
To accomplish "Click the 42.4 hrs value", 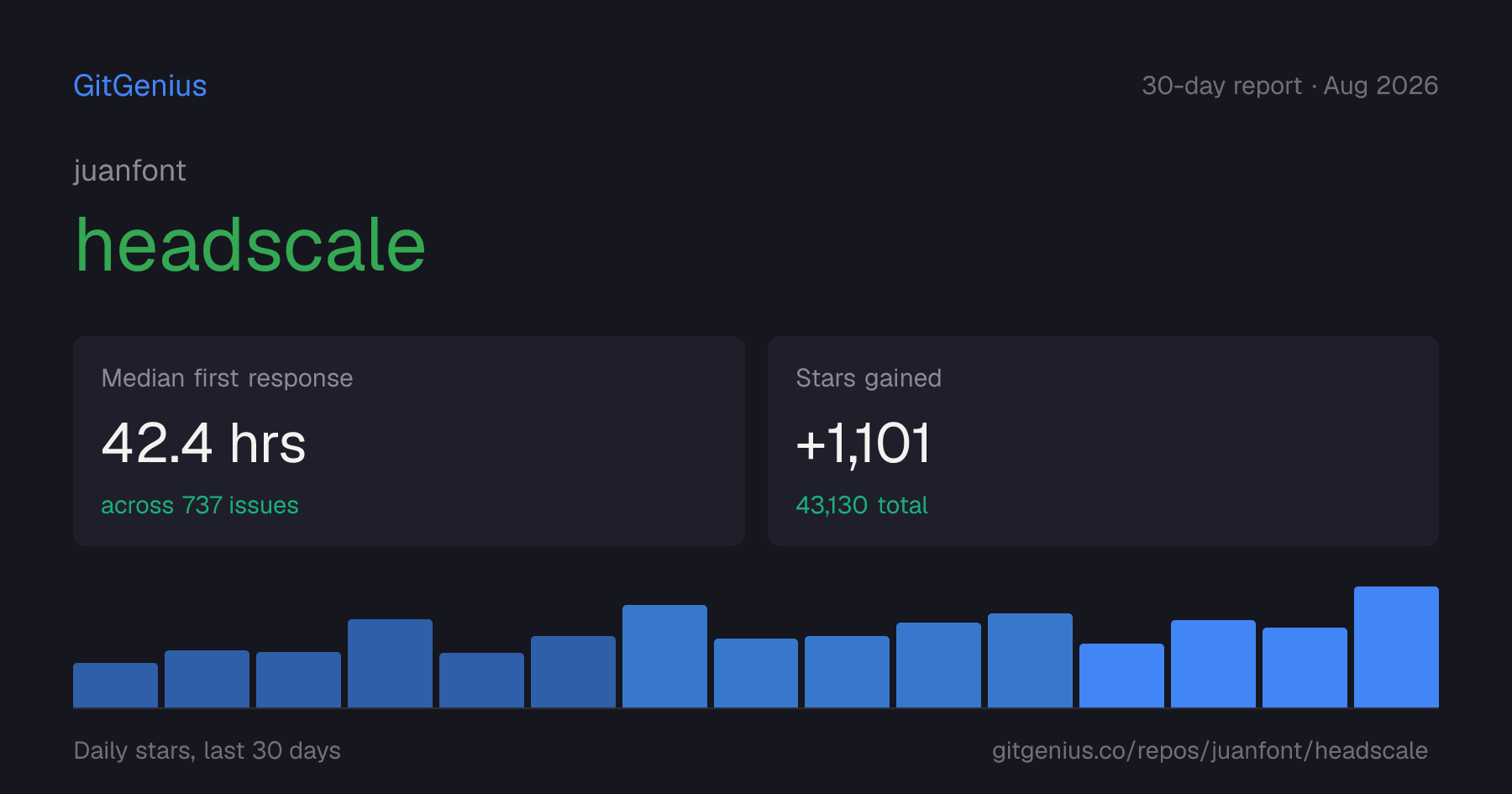I will click(203, 443).
